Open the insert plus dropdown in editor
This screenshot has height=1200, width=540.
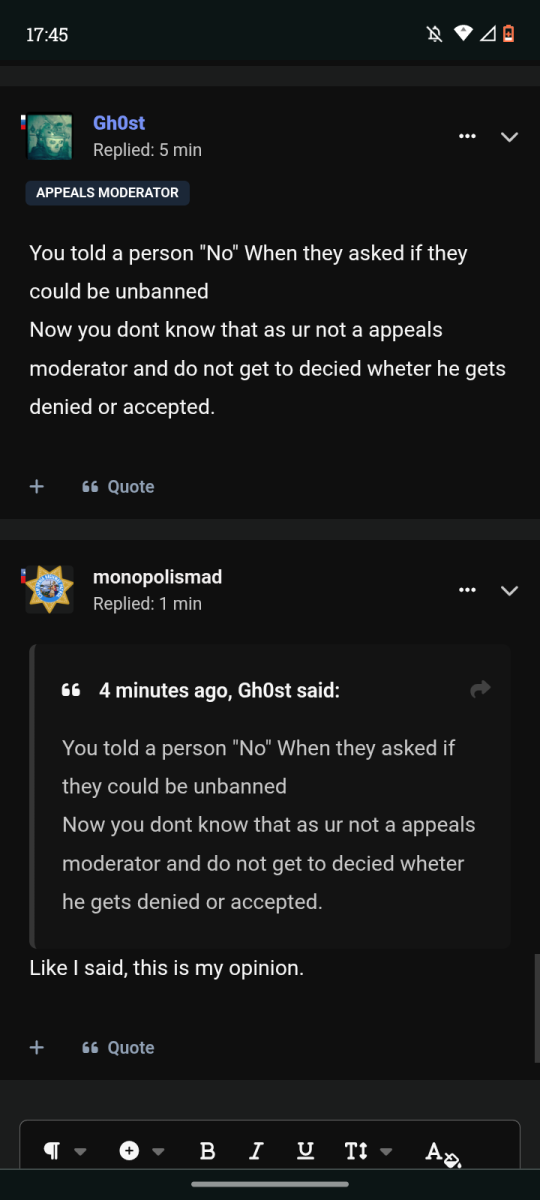(x=142, y=1151)
